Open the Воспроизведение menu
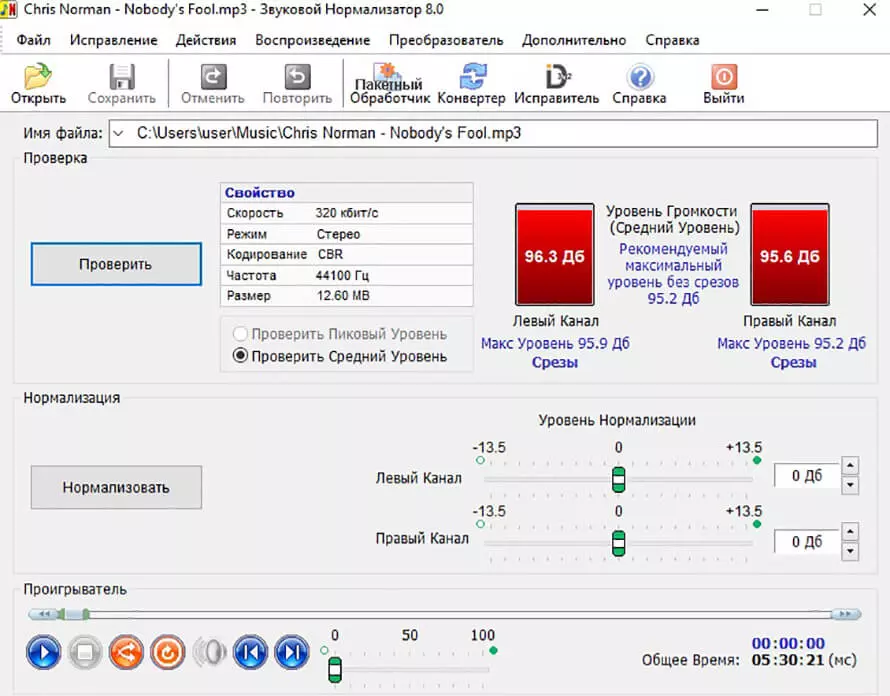890x696 pixels. (x=313, y=40)
